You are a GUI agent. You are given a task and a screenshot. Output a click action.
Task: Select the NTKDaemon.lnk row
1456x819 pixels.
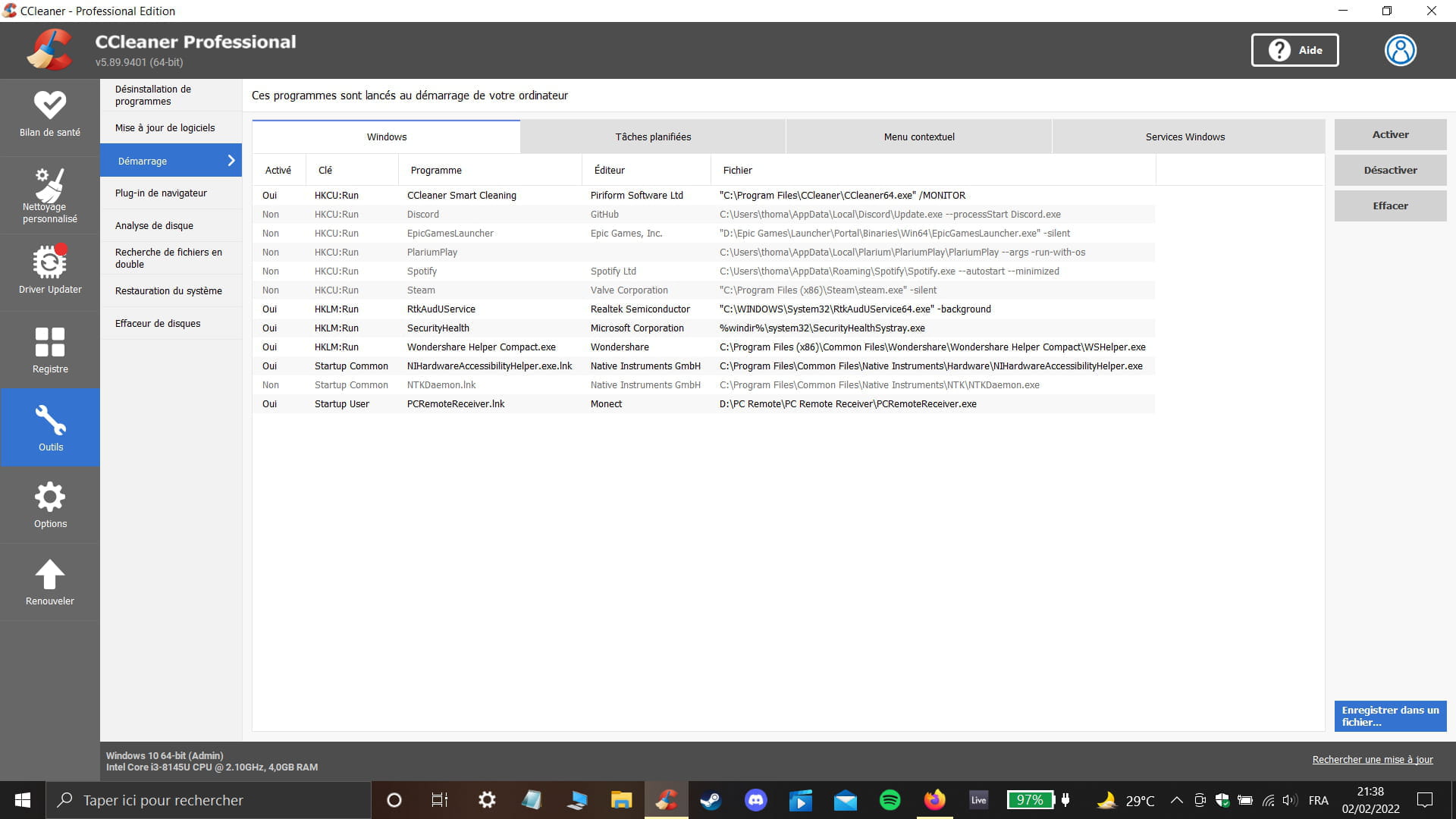tap(704, 384)
